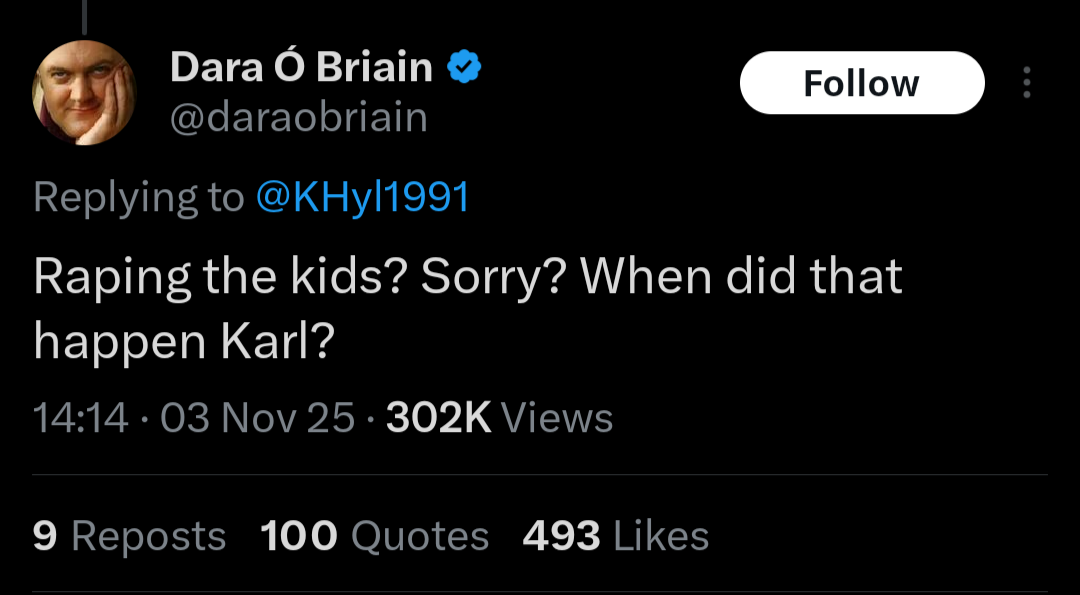Click the blue verified checkmark badge
Screen dimensions: 1080x595
464,68
